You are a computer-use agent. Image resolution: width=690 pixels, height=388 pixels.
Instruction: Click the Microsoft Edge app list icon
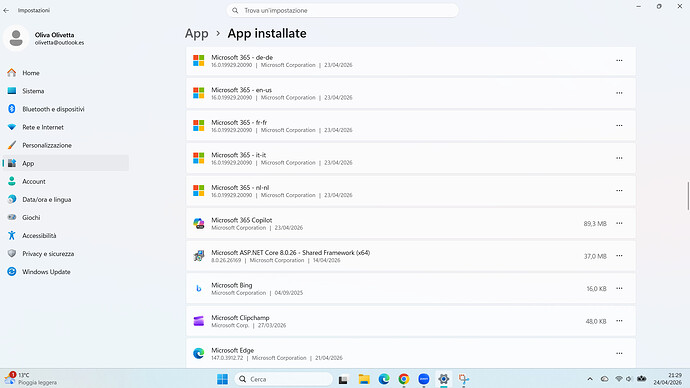point(198,353)
